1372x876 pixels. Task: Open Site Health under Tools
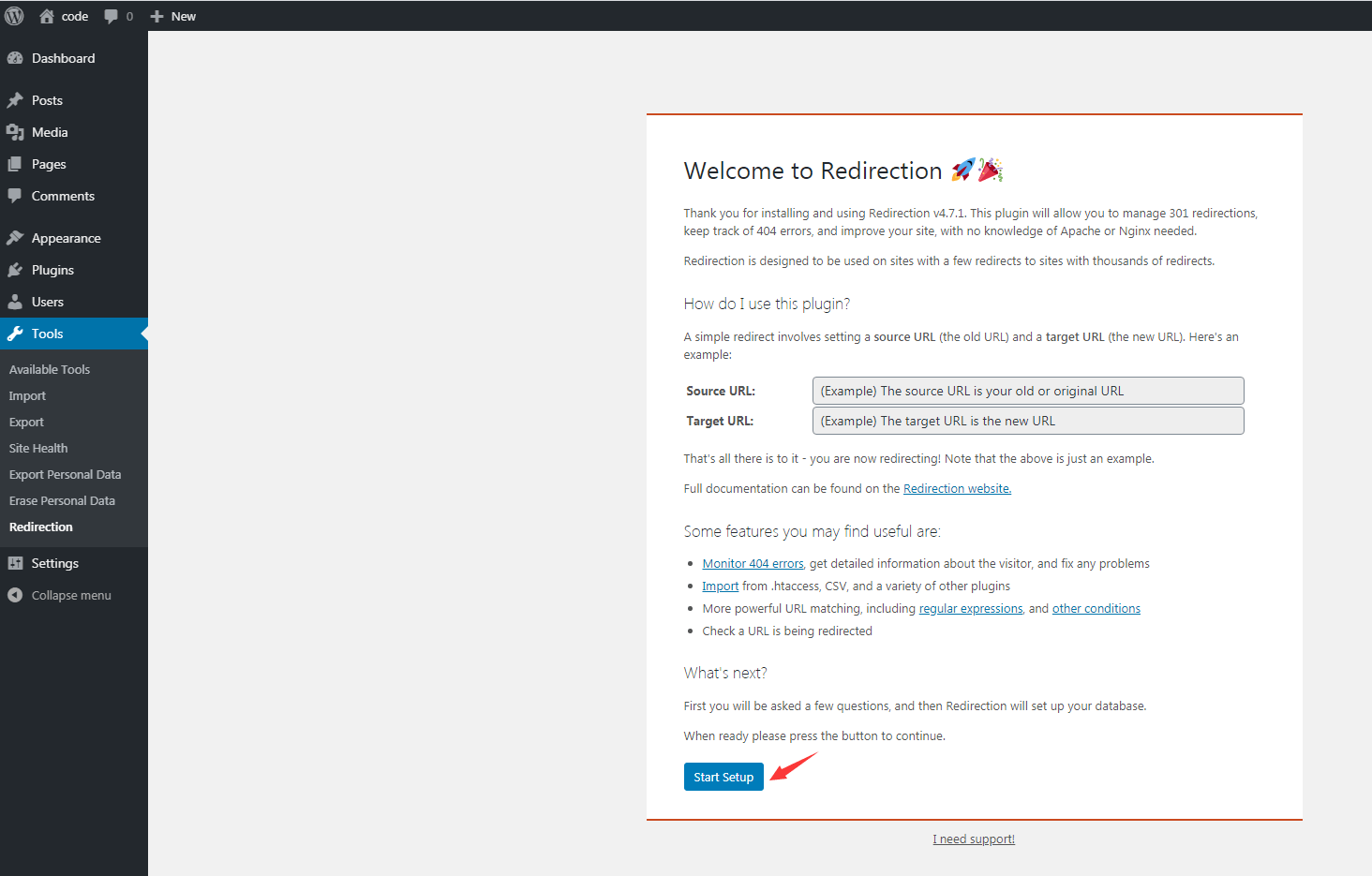pos(37,447)
